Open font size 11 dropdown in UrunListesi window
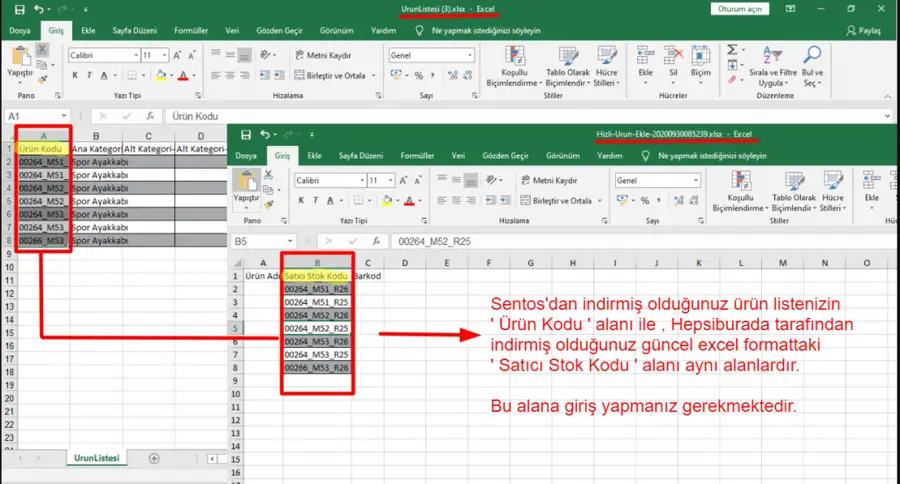 tap(164, 55)
